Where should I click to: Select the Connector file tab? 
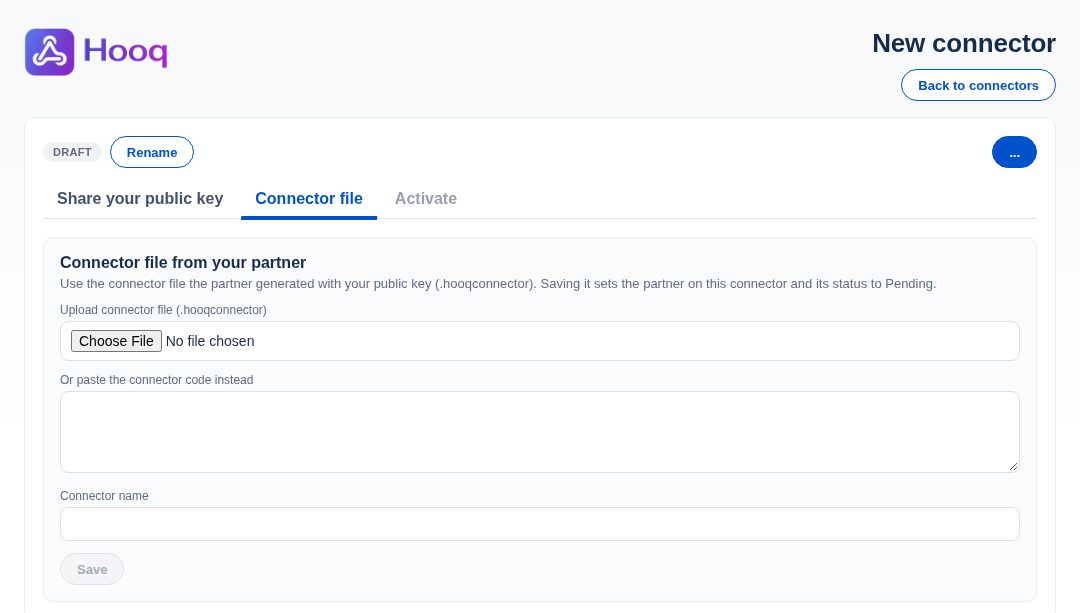click(309, 198)
